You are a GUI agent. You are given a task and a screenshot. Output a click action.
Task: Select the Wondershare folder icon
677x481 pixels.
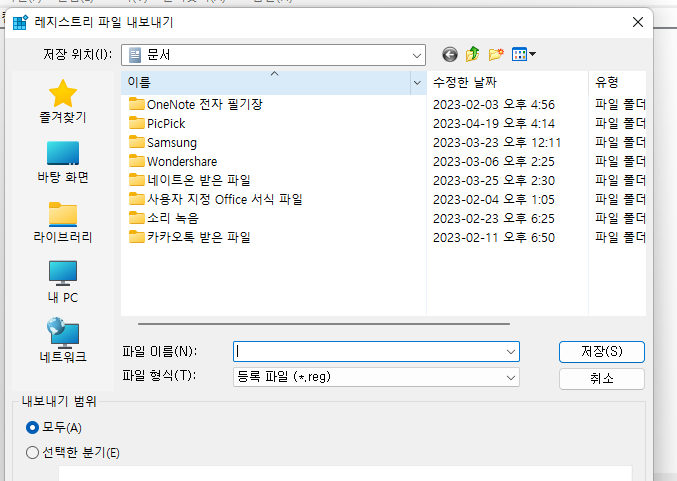pyautogui.click(x=137, y=161)
